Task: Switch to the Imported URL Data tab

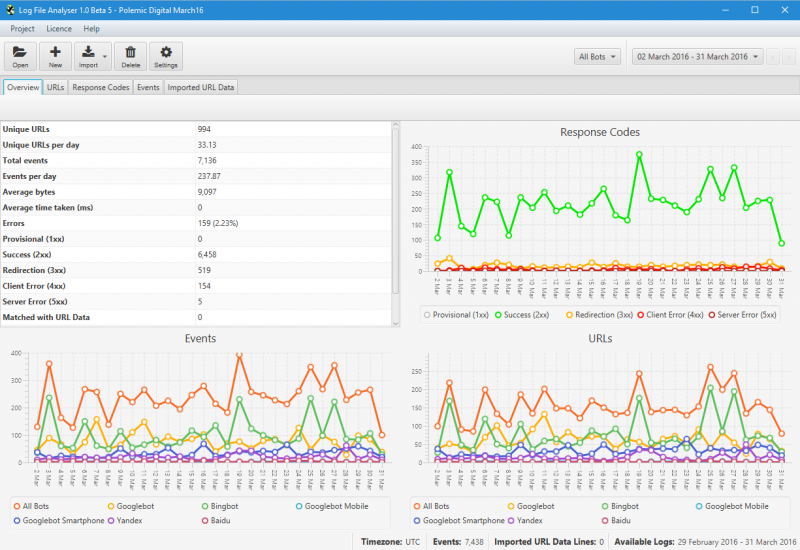Action: coord(201,87)
